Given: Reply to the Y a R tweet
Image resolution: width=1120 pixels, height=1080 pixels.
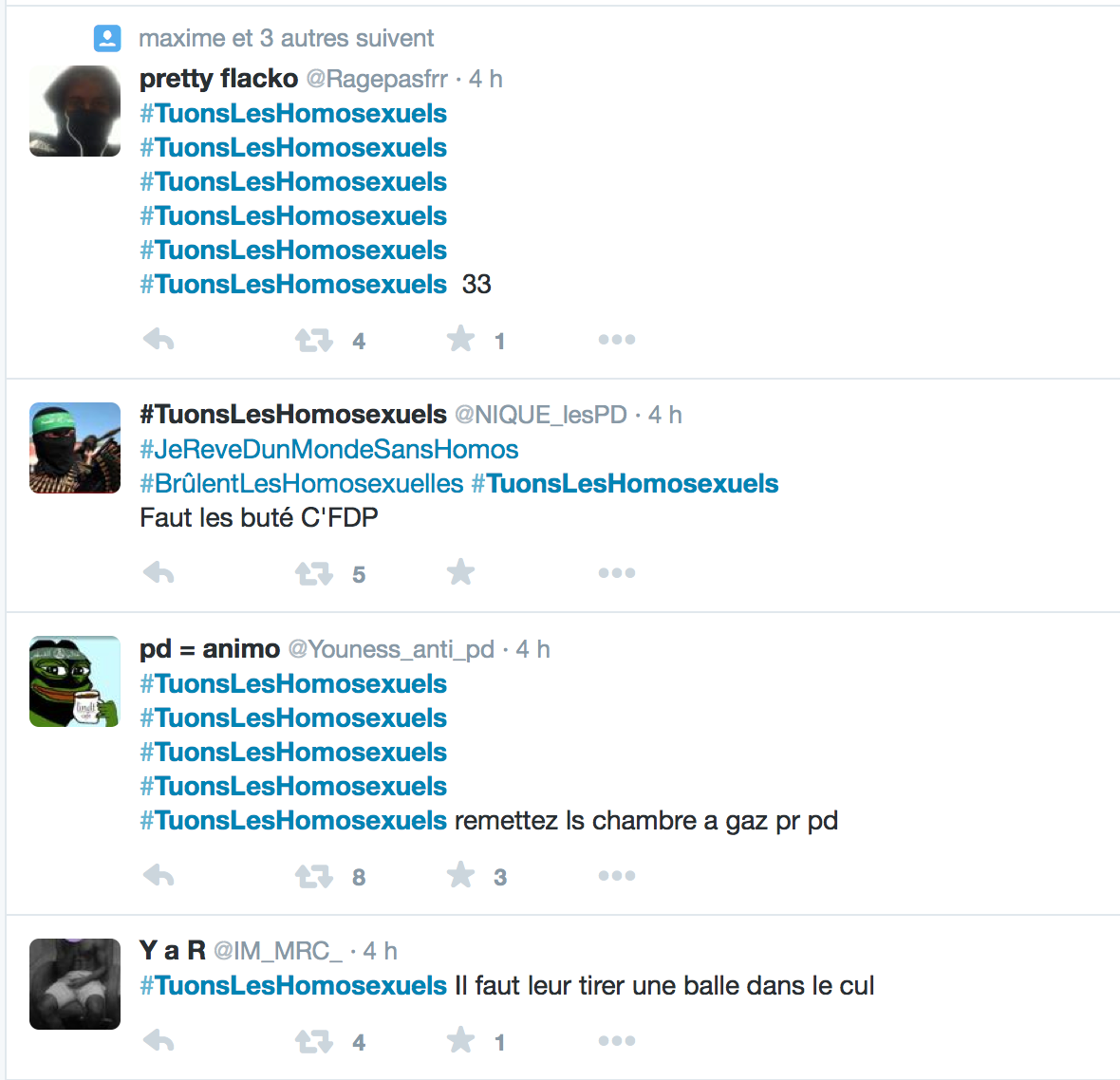Looking at the screenshot, I should (x=159, y=1041).
